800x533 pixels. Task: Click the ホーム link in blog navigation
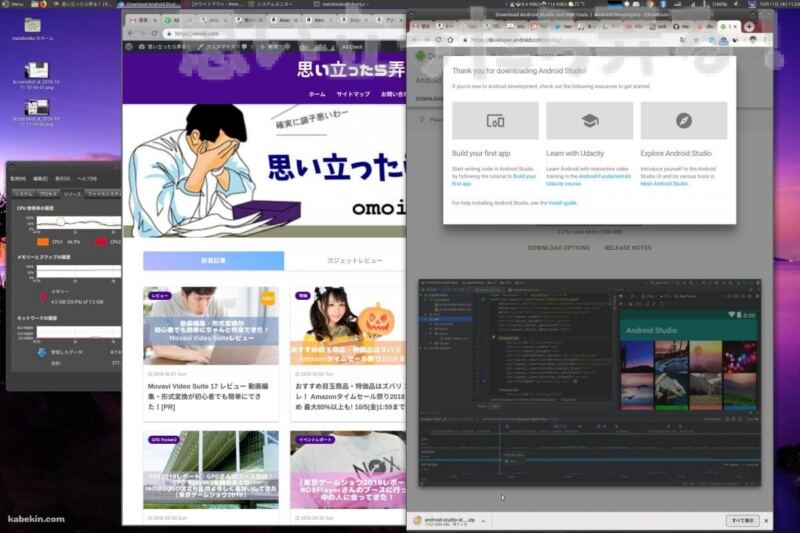pyautogui.click(x=317, y=94)
